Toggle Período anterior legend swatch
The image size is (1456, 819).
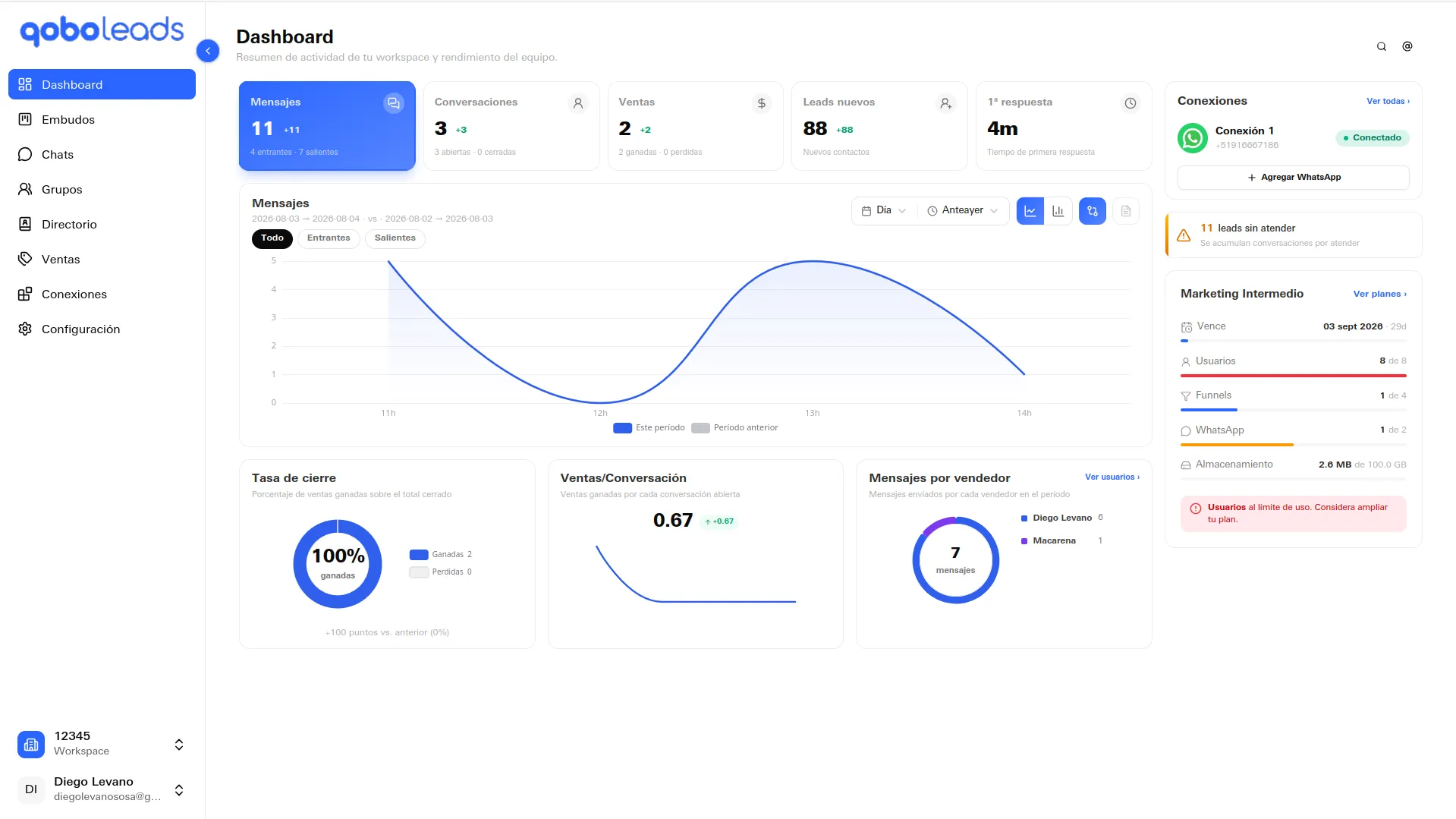click(700, 428)
